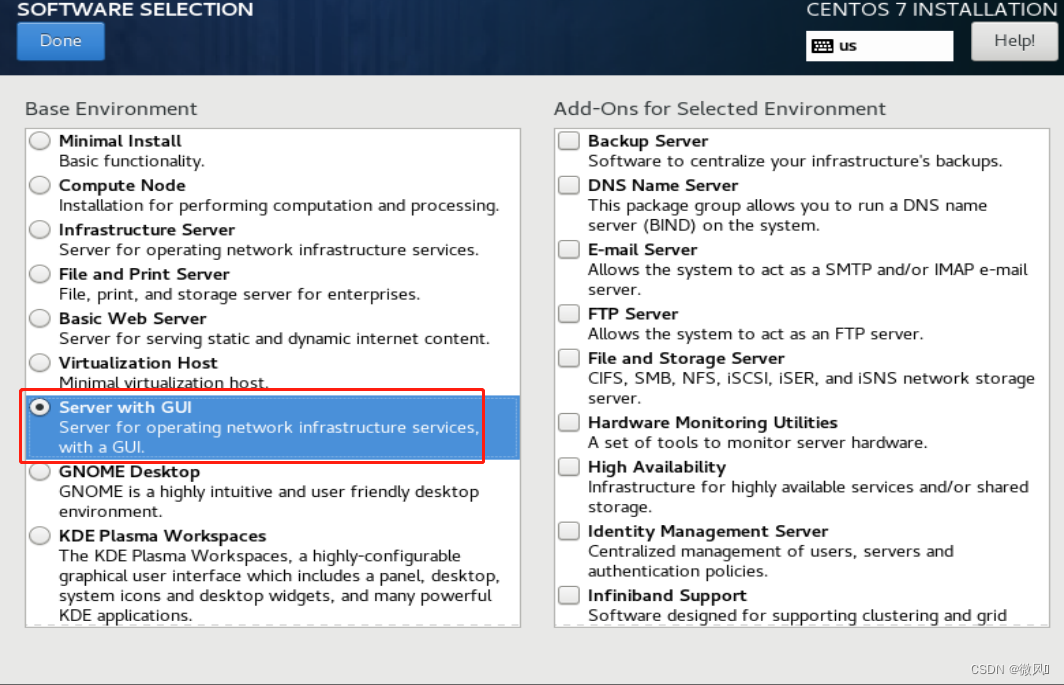Image resolution: width=1064 pixels, height=685 pixels.
Task: Open the Help! button
Action: pos(1014,41)
